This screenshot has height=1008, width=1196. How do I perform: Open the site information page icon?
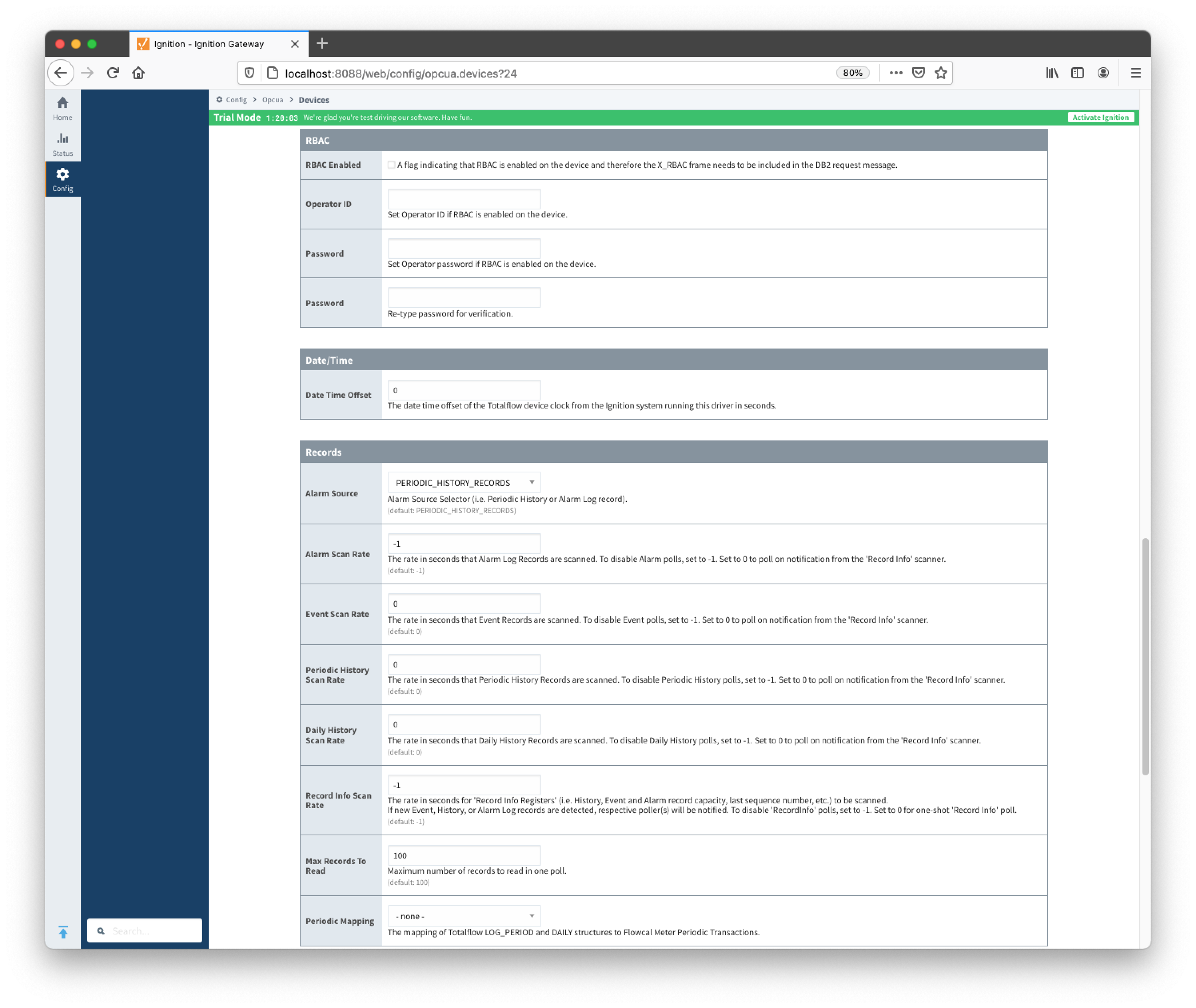273,73
